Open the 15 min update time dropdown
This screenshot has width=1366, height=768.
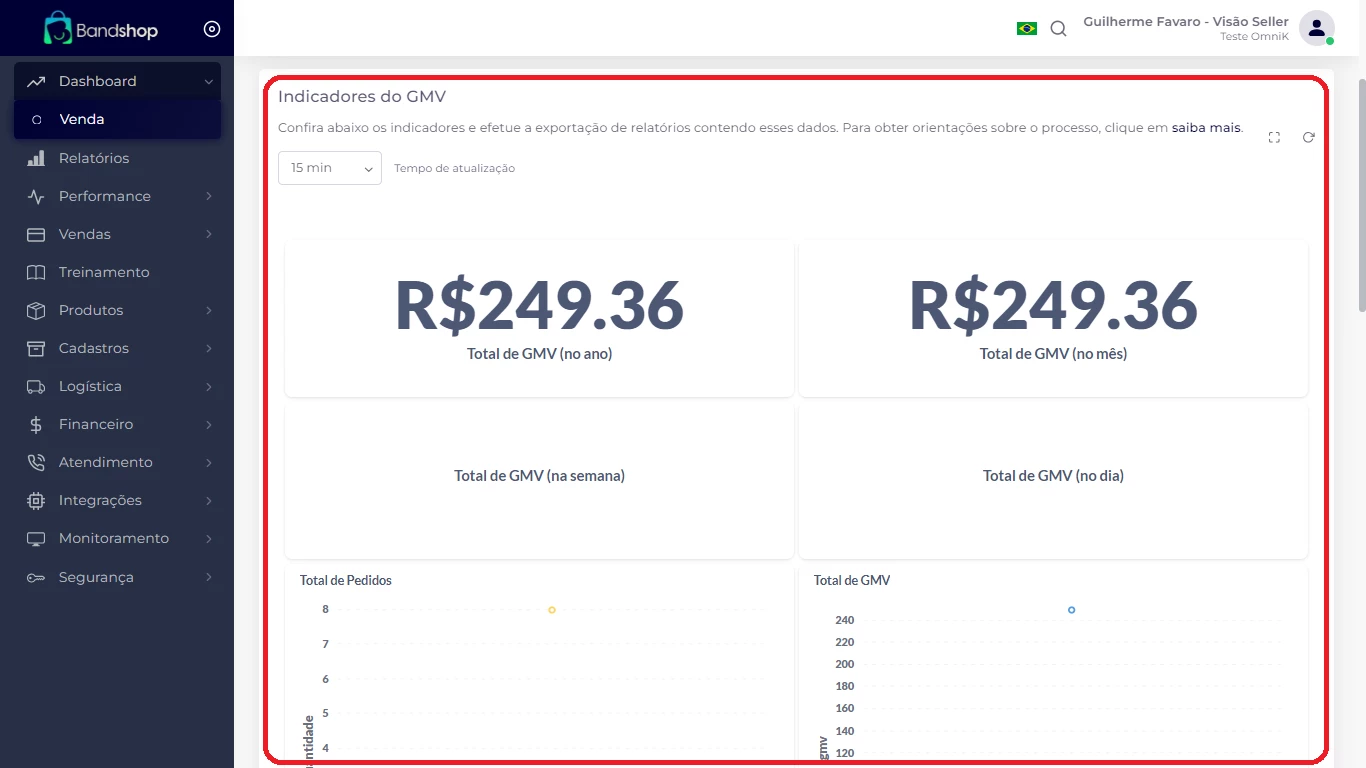click(x=329, y=168)
